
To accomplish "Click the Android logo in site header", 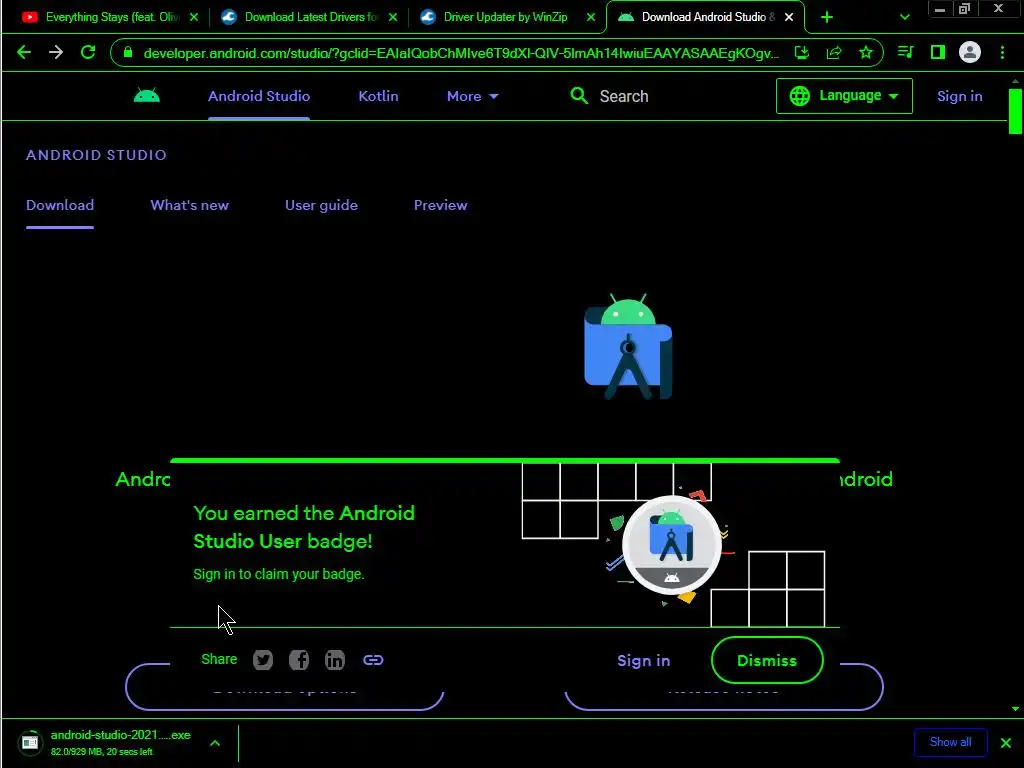I will point(147,96).
